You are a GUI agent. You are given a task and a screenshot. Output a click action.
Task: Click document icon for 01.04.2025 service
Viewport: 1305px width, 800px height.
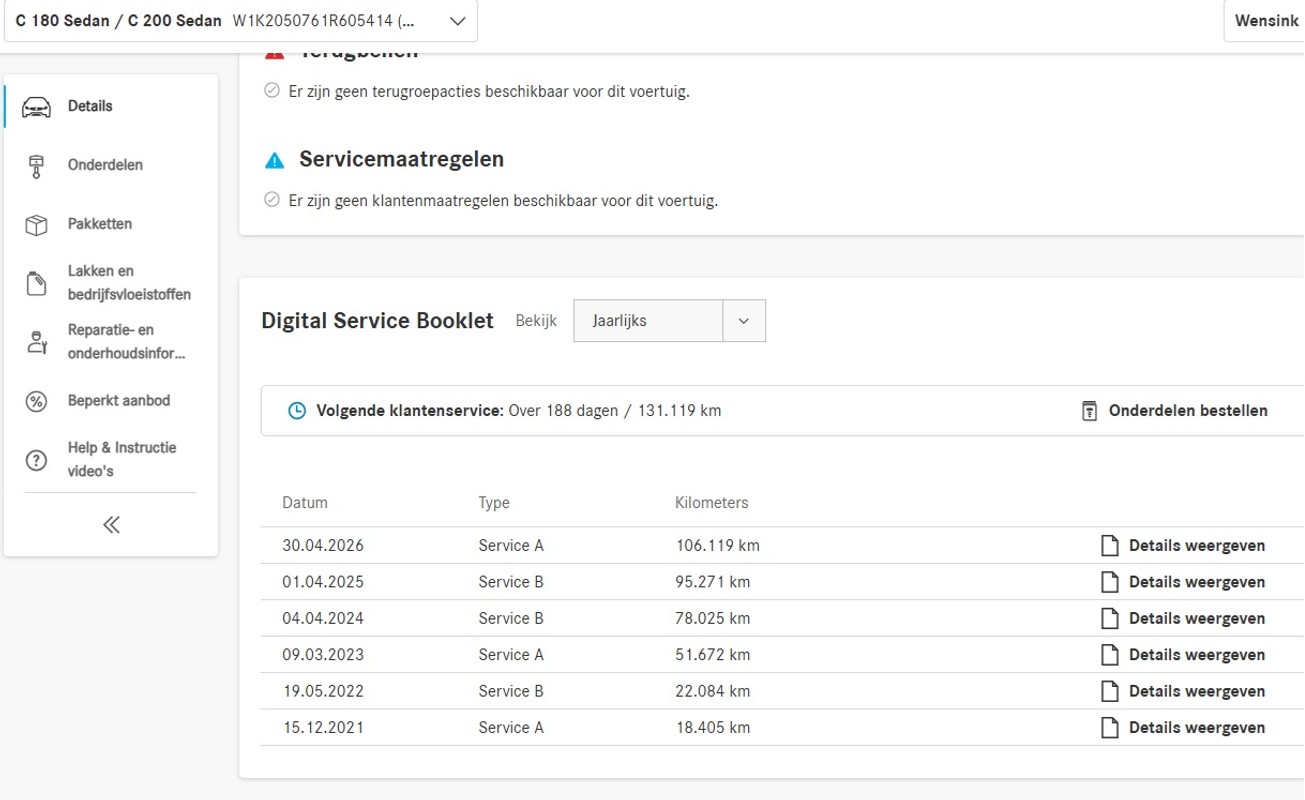pos(1109,582)
